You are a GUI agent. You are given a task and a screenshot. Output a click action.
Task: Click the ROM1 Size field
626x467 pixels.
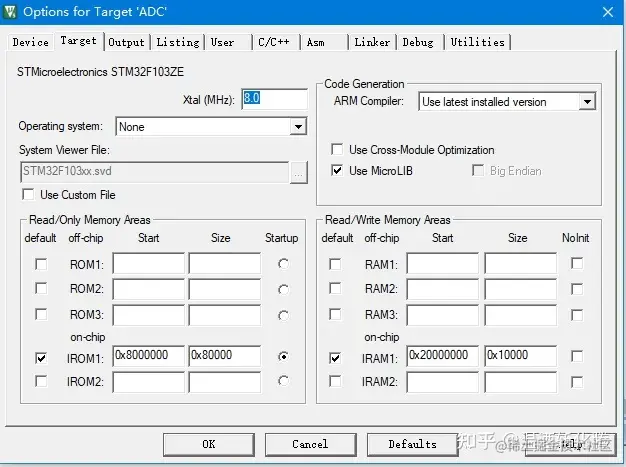pyautogui.click(x=225, y=263)
